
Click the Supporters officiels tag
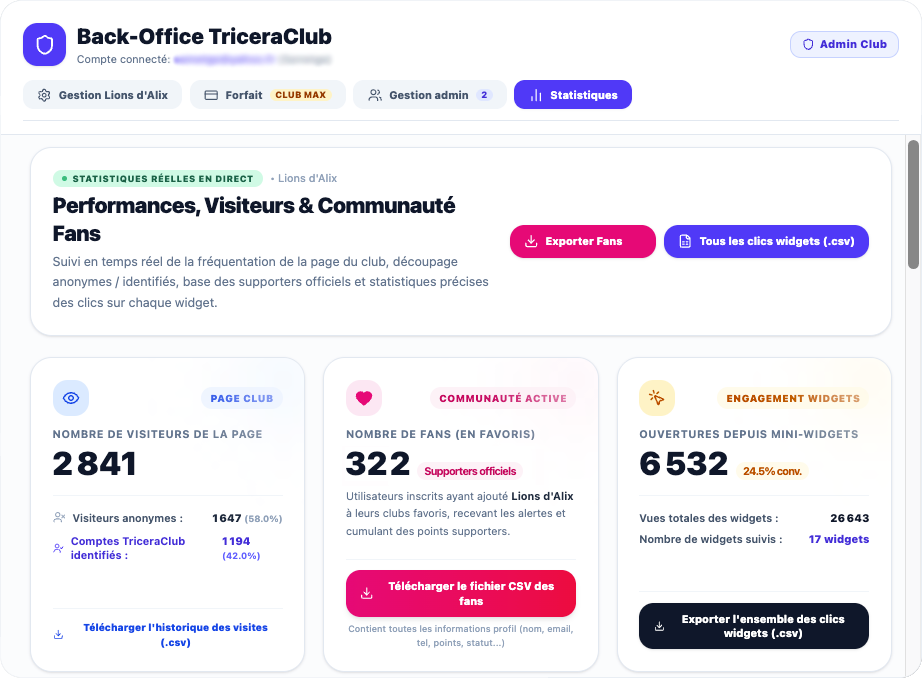tap(470, 471)
